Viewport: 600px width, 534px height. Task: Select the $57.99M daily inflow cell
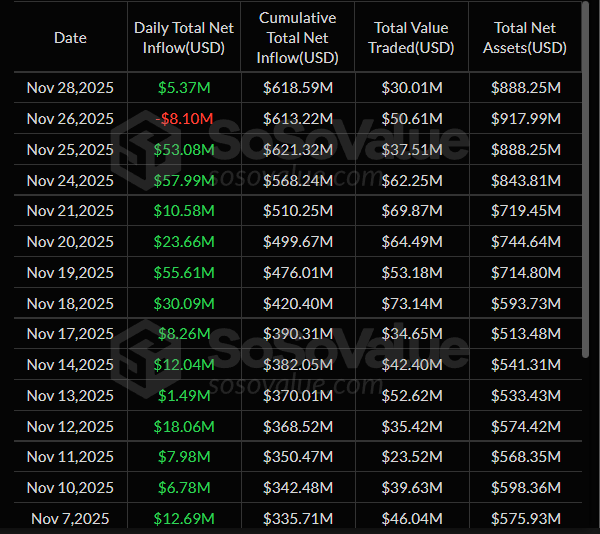[x=185, y=181]
